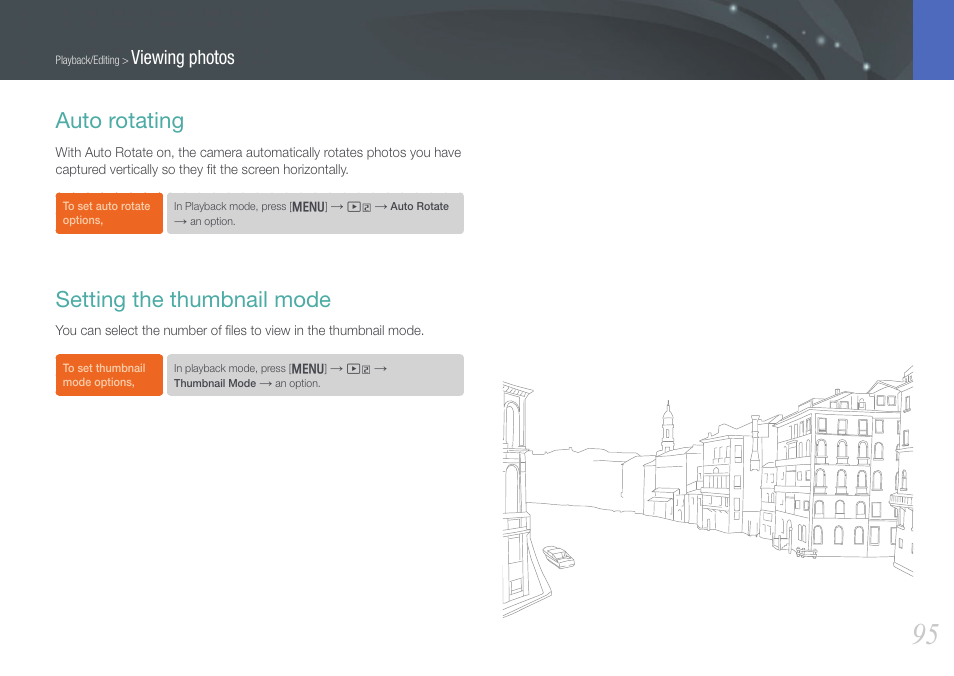Click the 'Viewing photos' header title
The height and width of the screenshot is (676, 954).
click(x=183, y=58)
